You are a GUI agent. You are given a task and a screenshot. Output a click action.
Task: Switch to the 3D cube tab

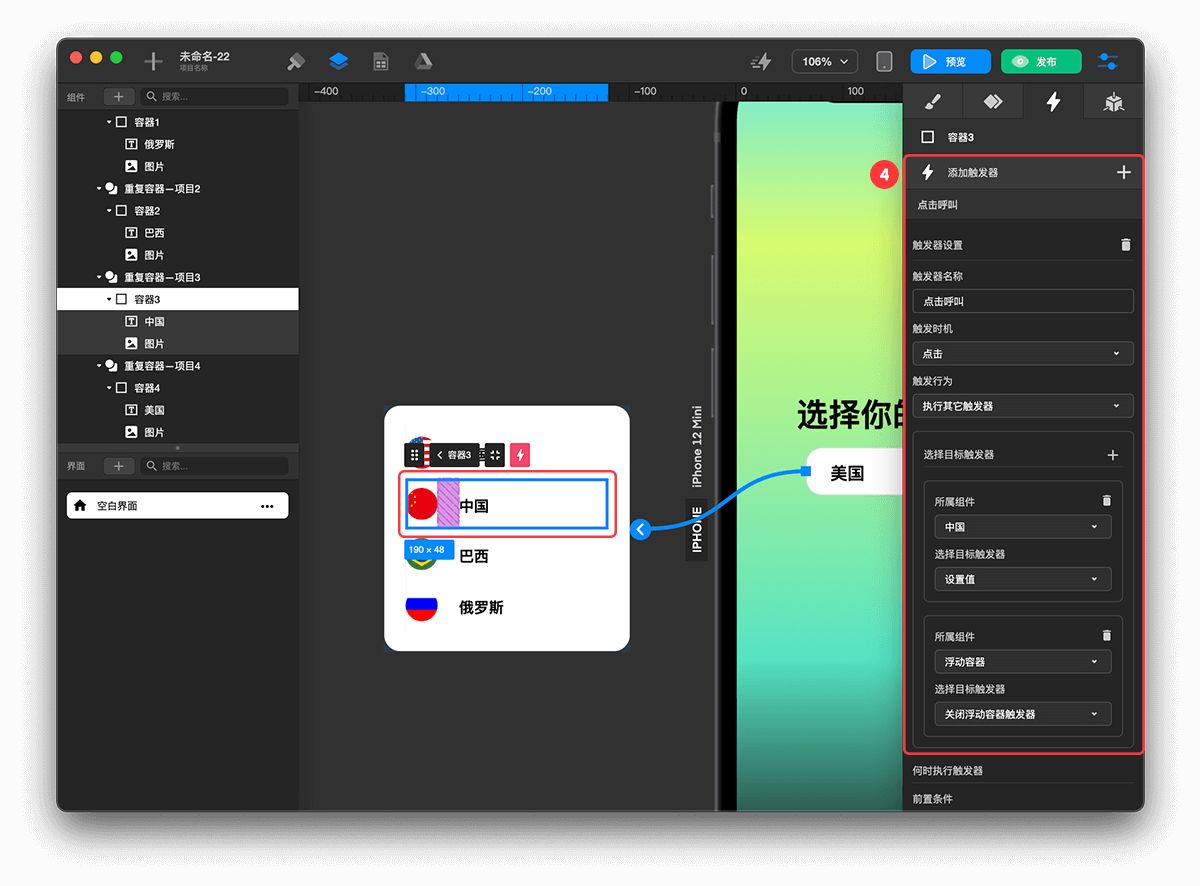1113,102
